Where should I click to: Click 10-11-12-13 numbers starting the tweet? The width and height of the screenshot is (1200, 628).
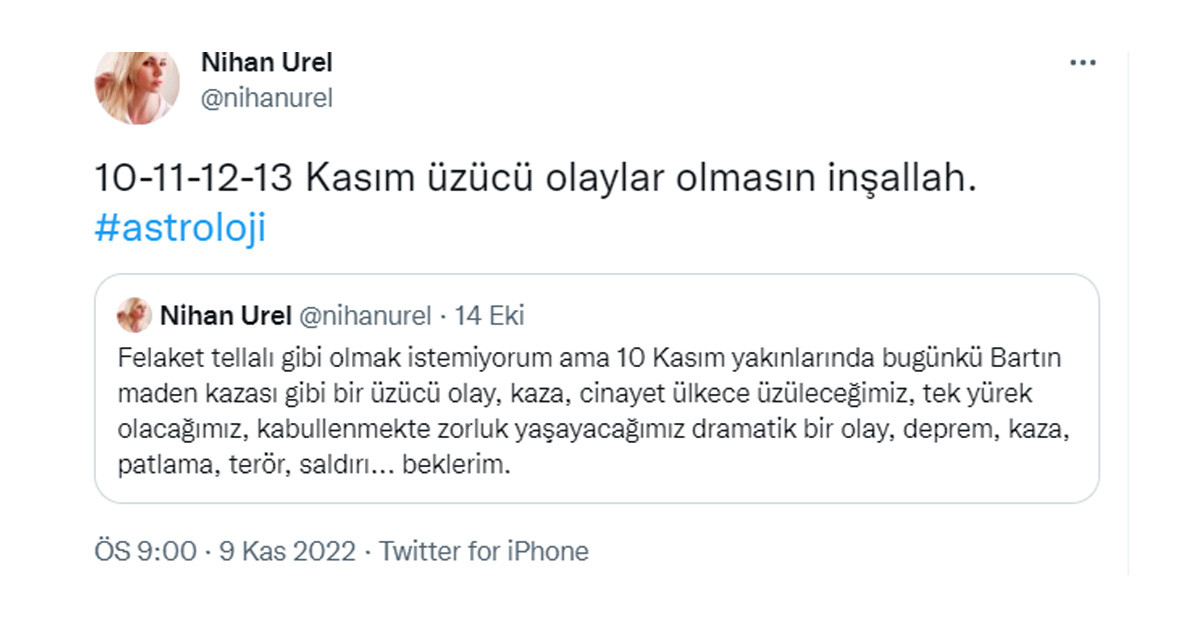click(194, 180)
